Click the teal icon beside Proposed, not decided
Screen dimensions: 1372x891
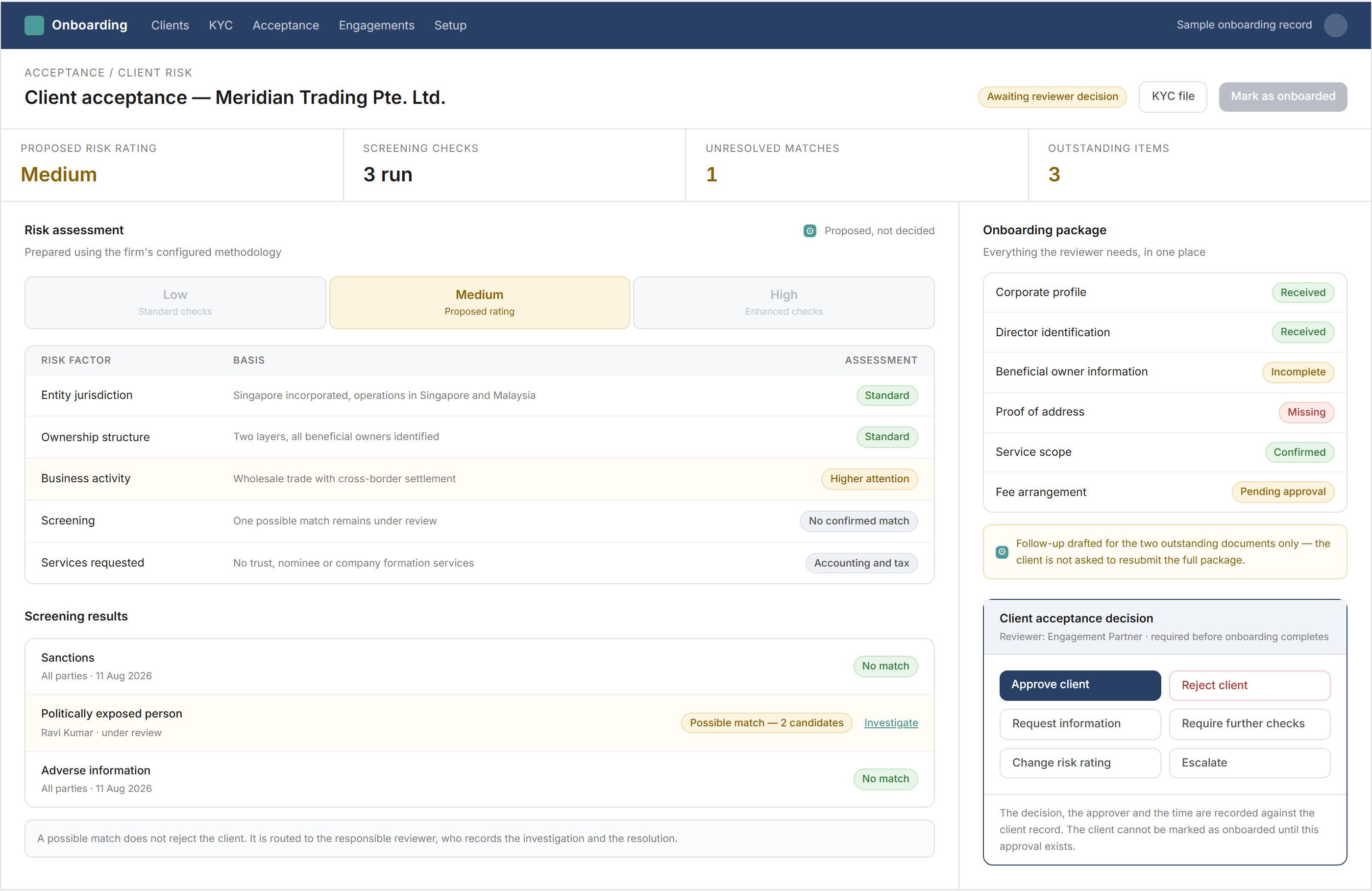click(x=809, y=231)
